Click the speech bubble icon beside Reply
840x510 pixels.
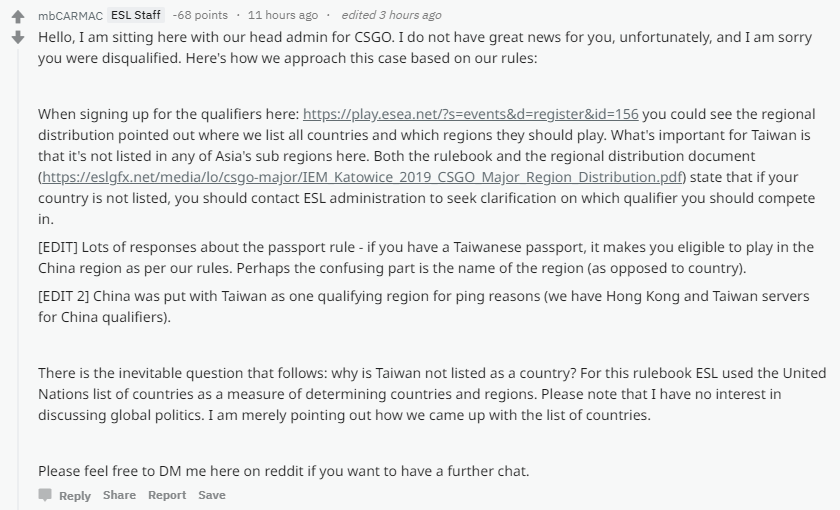[46, 494]
